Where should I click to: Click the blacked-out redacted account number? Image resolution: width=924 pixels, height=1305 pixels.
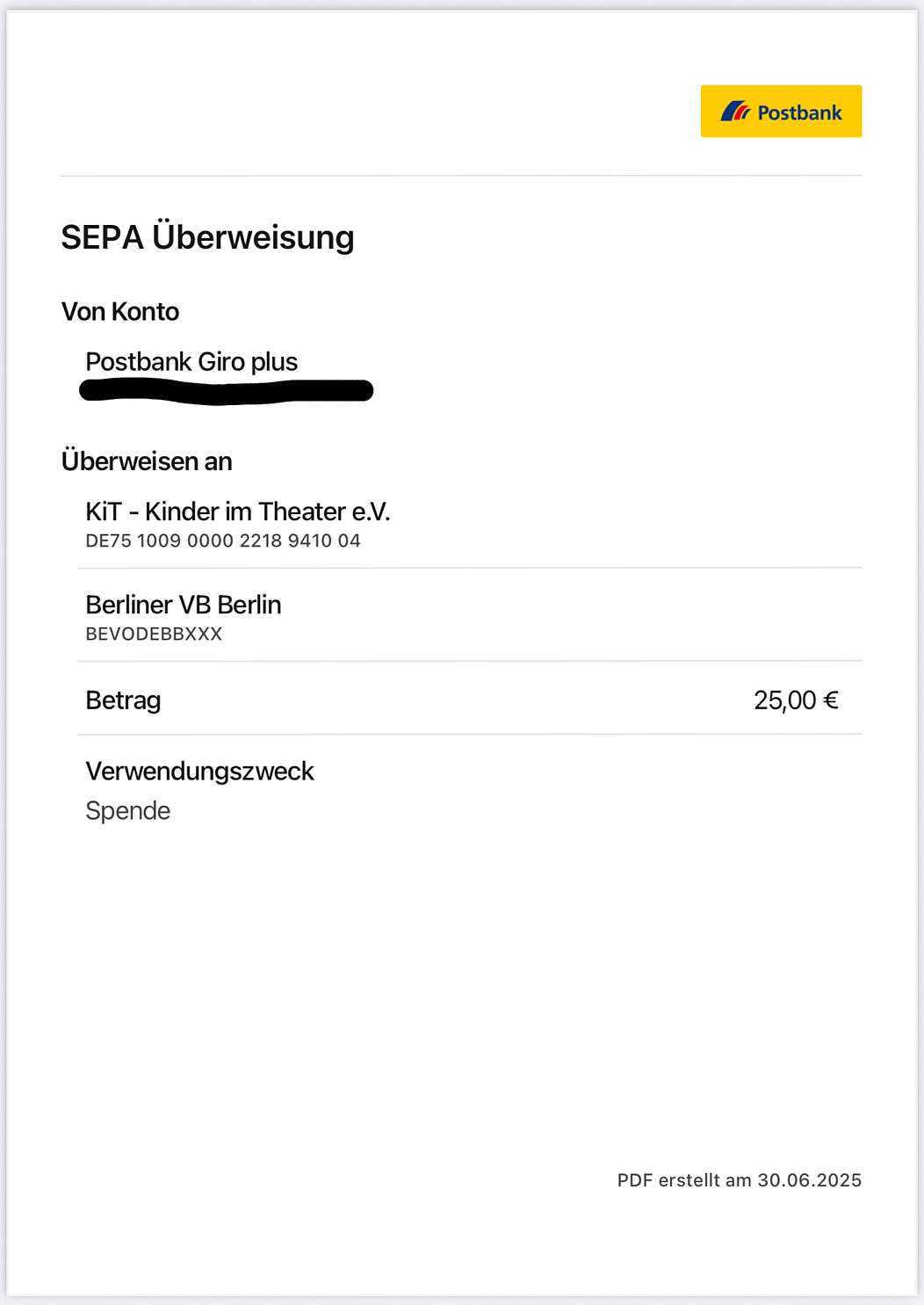tap(226, 391)
